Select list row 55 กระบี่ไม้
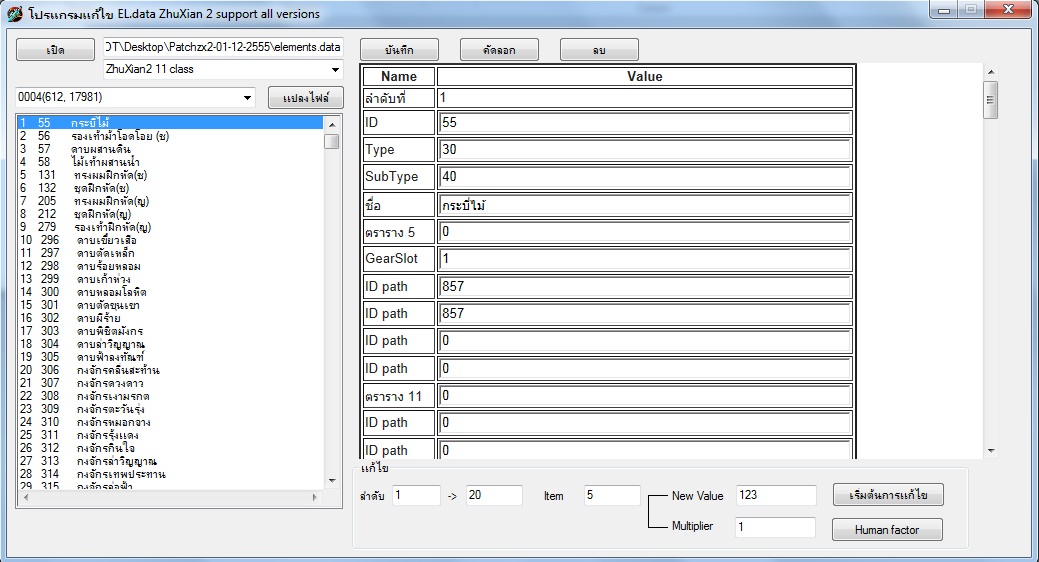This screenshot has height=562, width=1039. click(170, 123)
